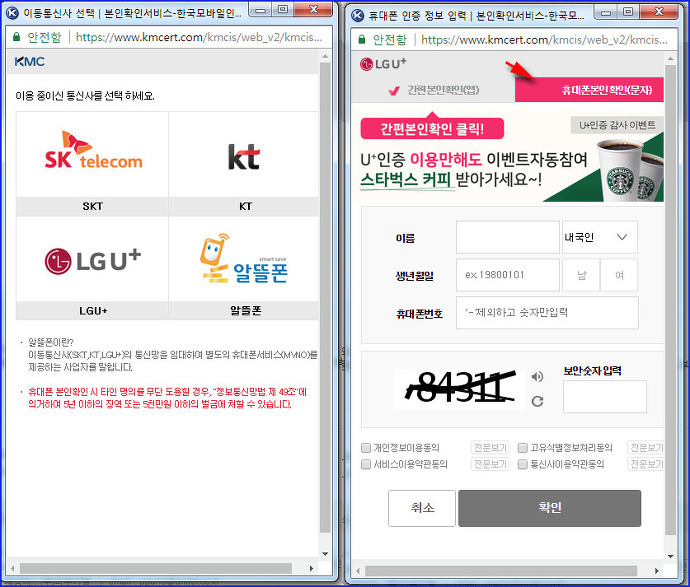This screenshot has width=690, height=587.
Task: Click the captcha image 84311
Action: pos(460,388)
